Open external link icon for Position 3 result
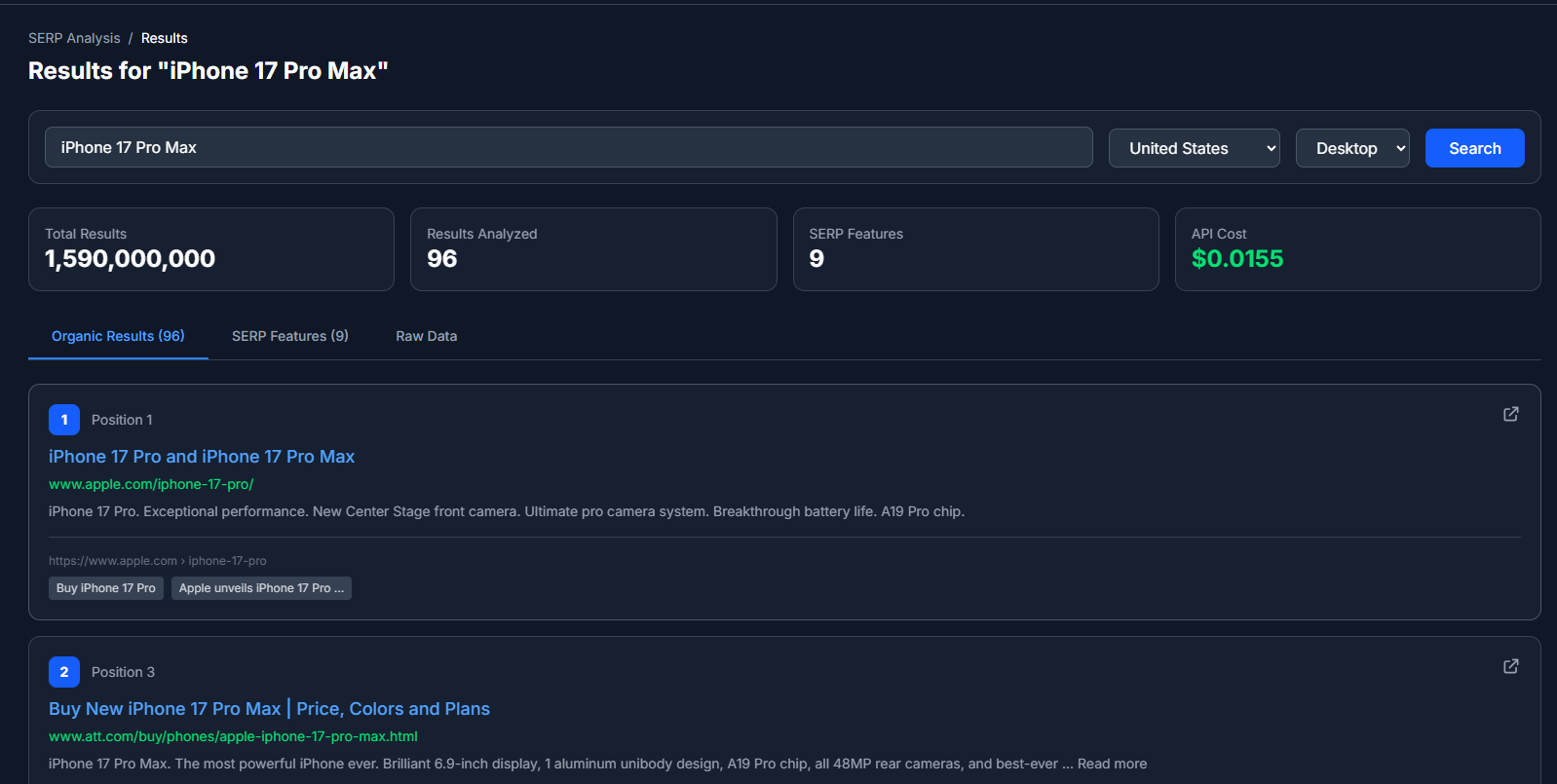The height and width of the screenshot is (784, 1557). (1511, 666)
